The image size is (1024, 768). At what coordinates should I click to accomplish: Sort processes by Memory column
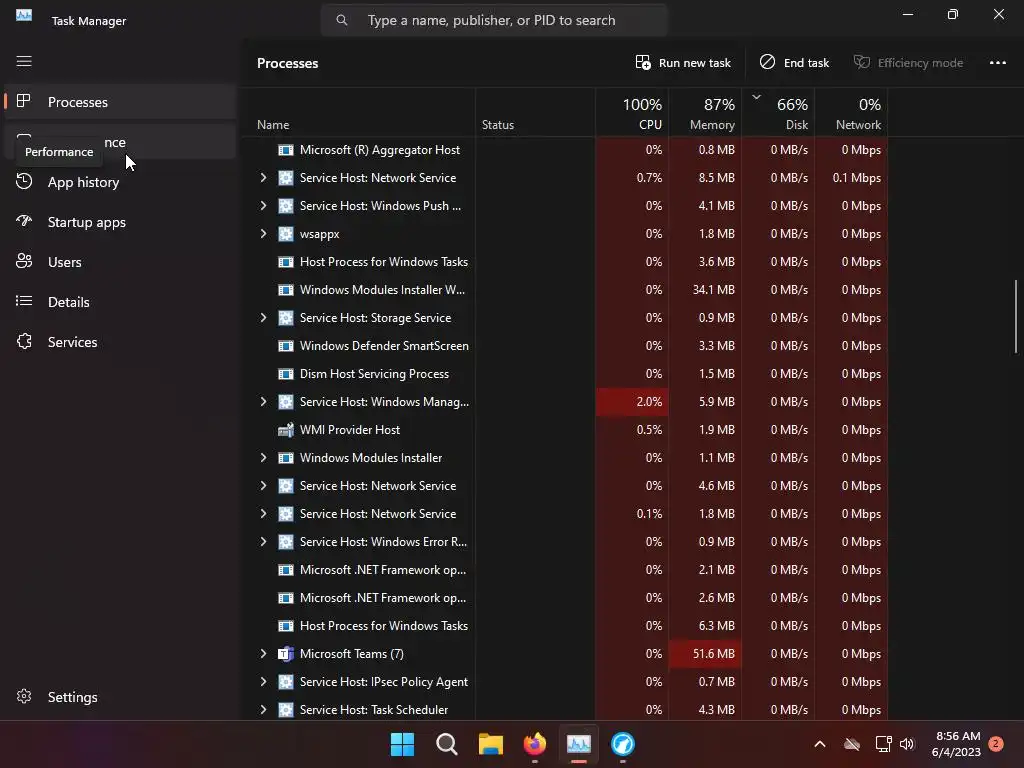click(x=705, y=113)
